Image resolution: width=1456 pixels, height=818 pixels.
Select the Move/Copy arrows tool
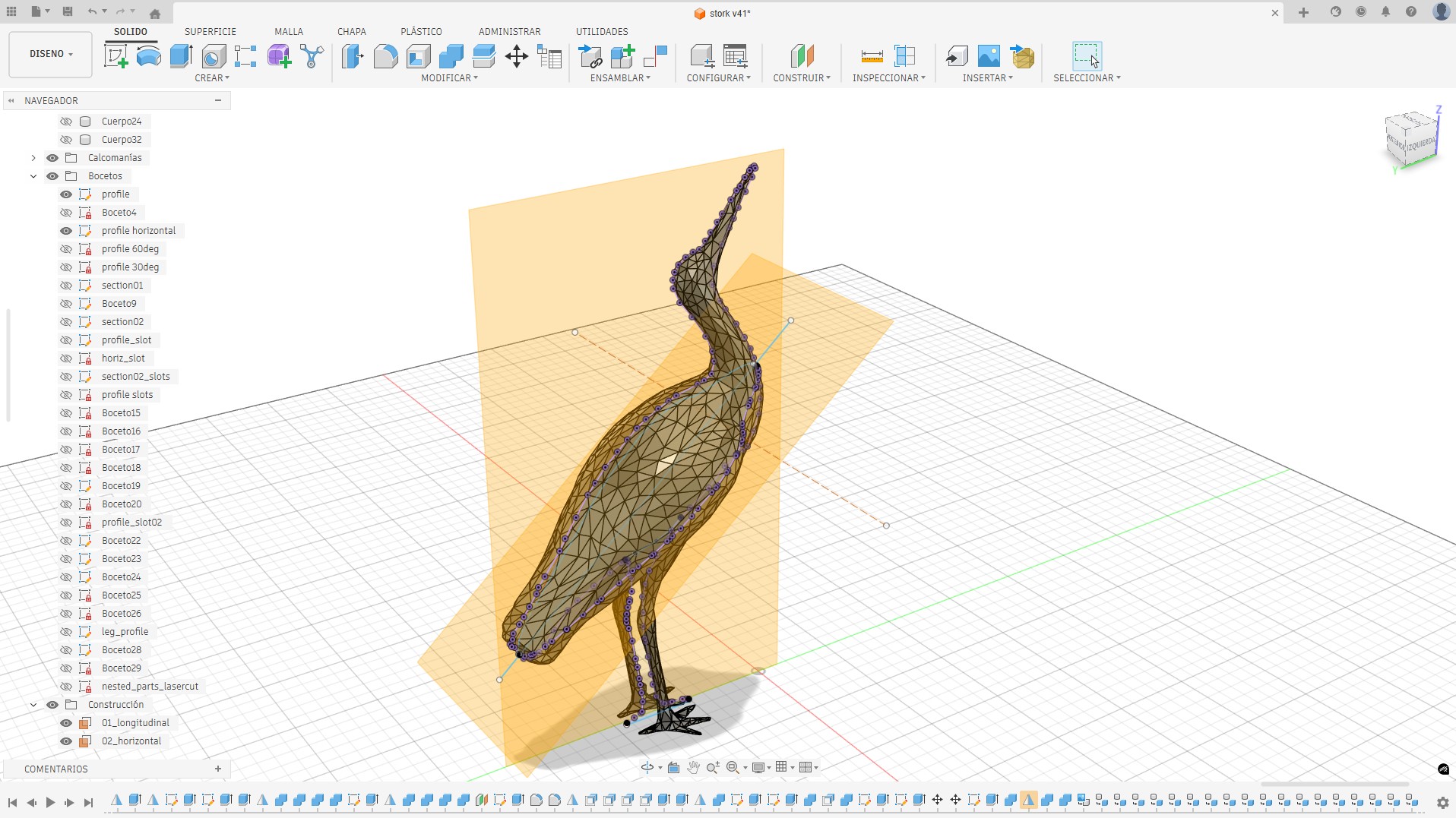click(x=517, y=56)
